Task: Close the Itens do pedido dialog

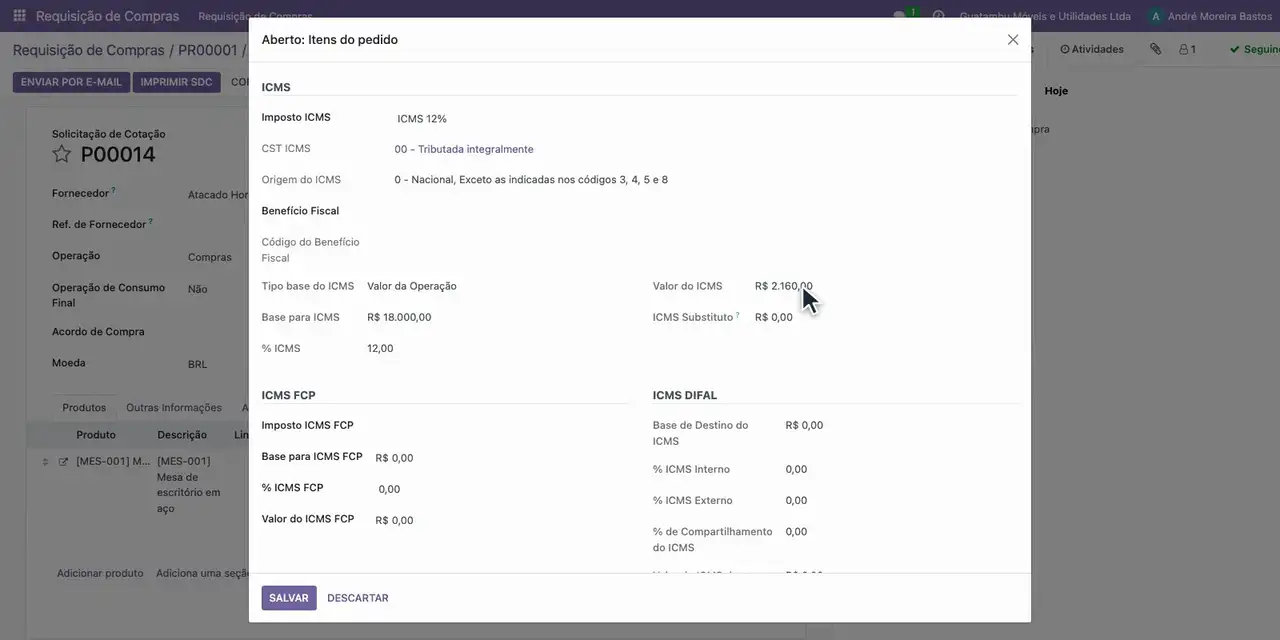Action: tap(1013, 40)
